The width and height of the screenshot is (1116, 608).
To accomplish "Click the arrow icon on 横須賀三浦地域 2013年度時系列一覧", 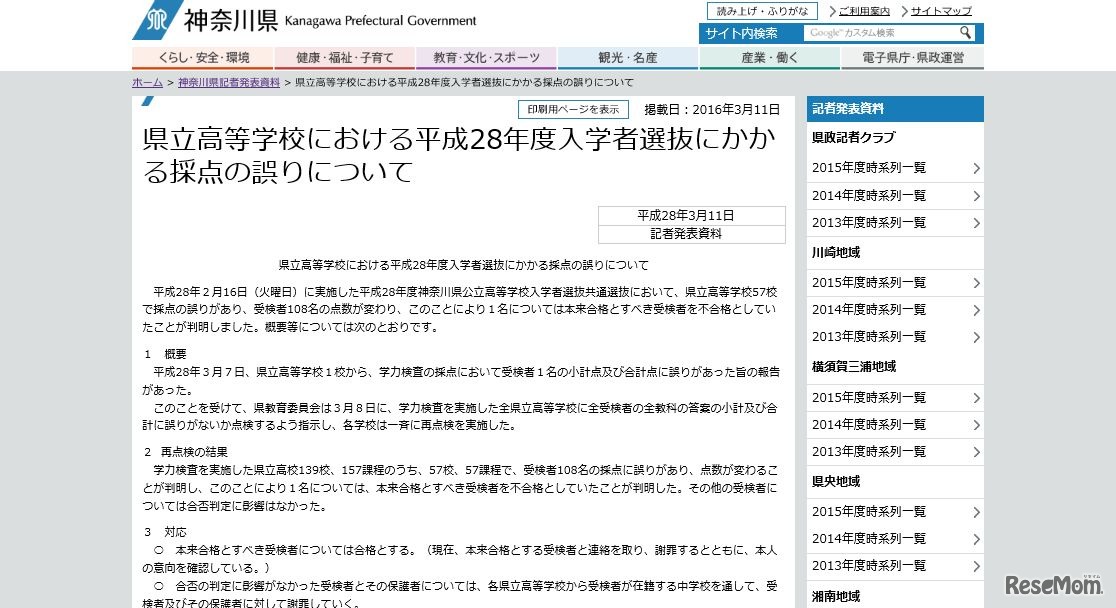I will click(x=976, y=452).
